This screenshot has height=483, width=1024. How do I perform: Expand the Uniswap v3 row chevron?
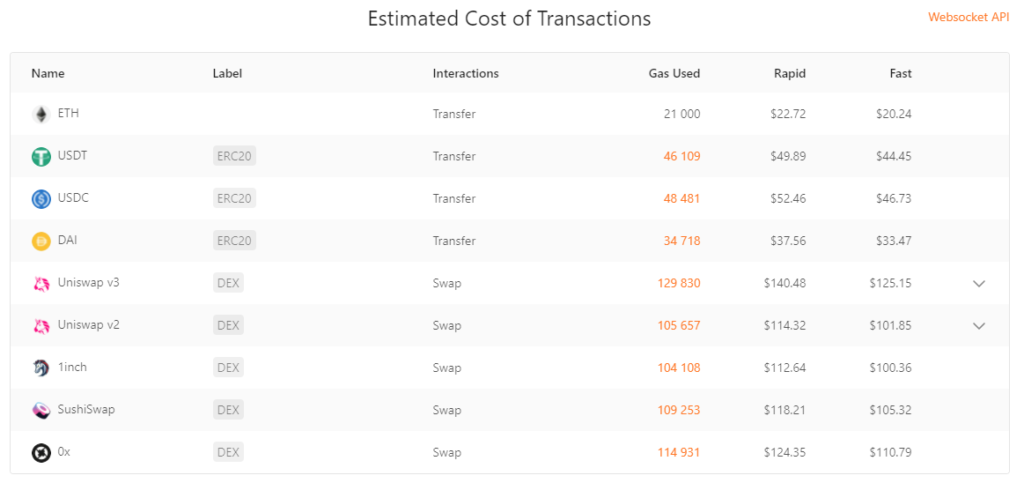pyautogui.click(x=979, y=284)
